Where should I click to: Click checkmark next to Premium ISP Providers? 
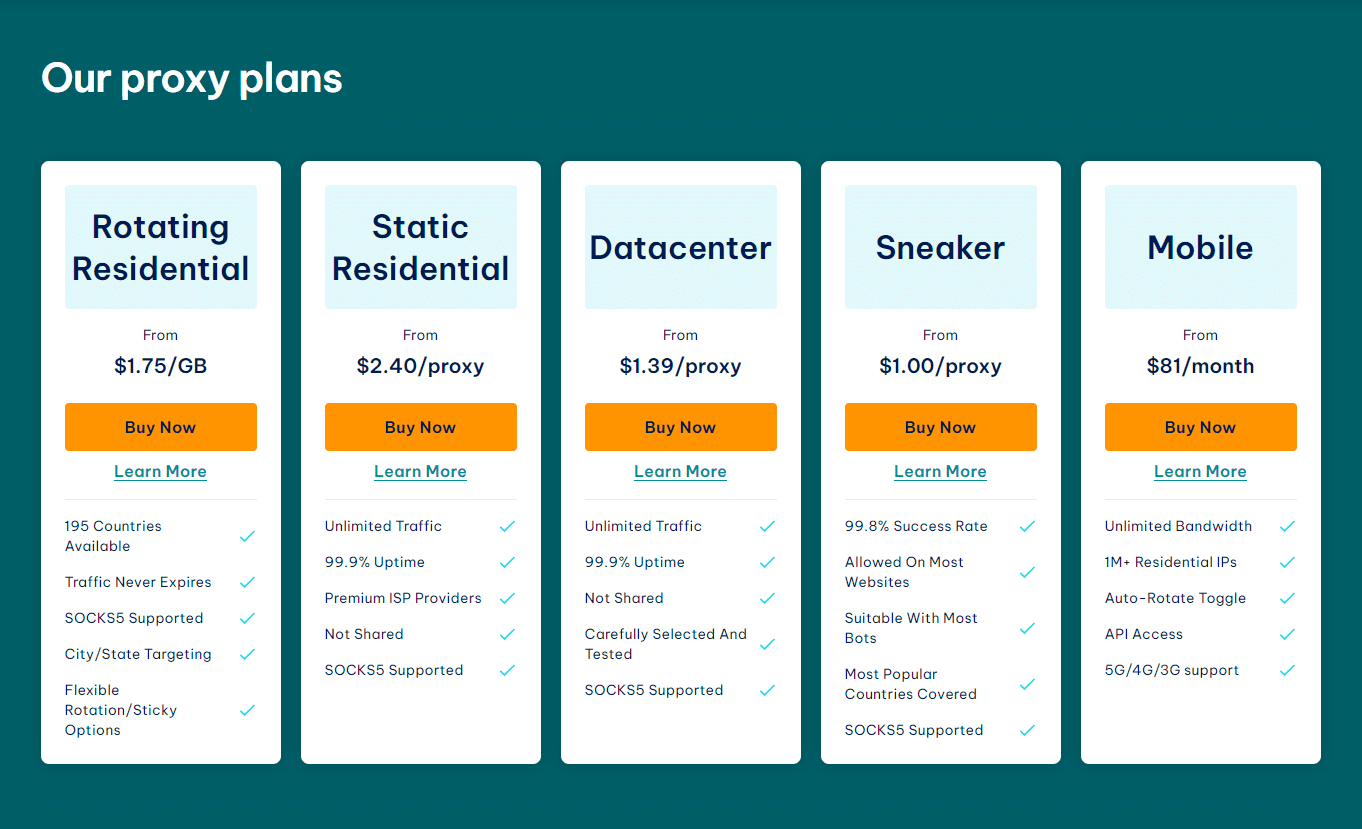point(507,598)
